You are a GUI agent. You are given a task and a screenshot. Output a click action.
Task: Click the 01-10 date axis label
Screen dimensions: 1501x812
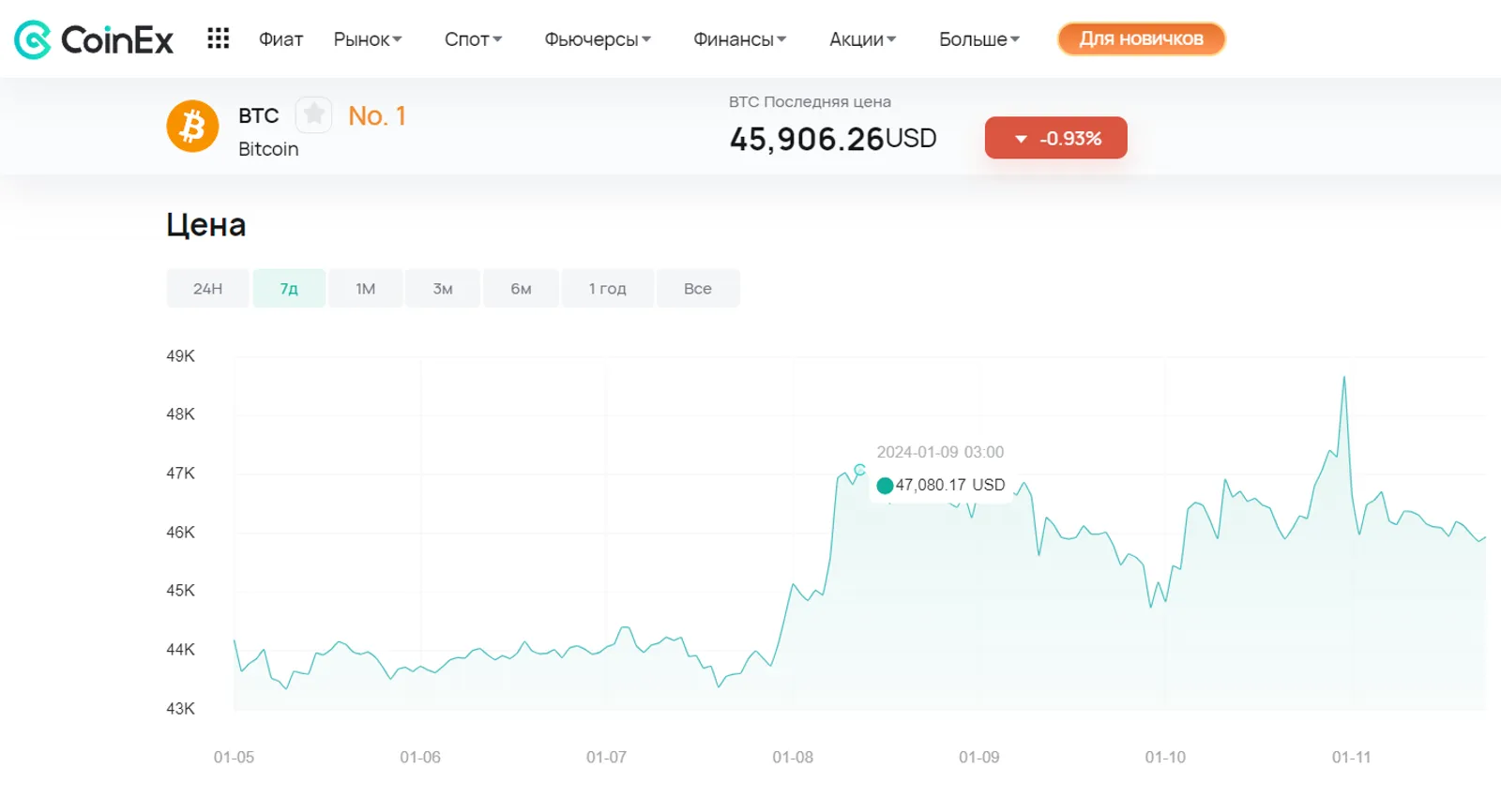(x=1165, y=757)
